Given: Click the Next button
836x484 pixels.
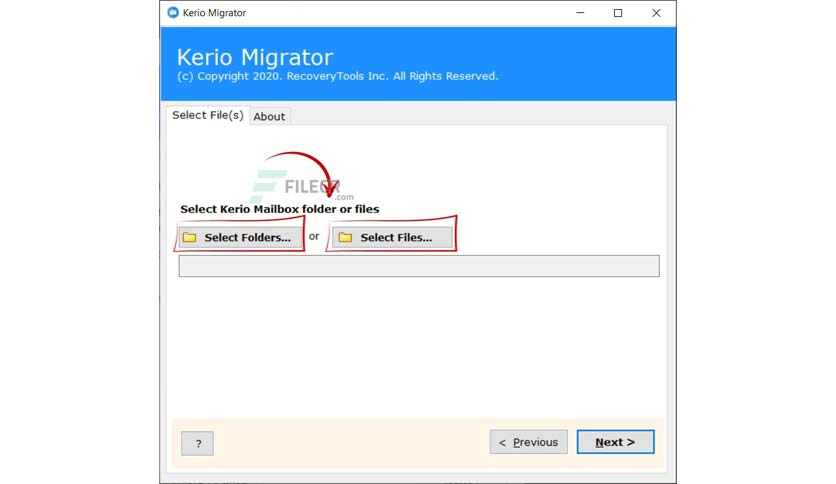Looking at the screenshot, I should pos(615,442).
